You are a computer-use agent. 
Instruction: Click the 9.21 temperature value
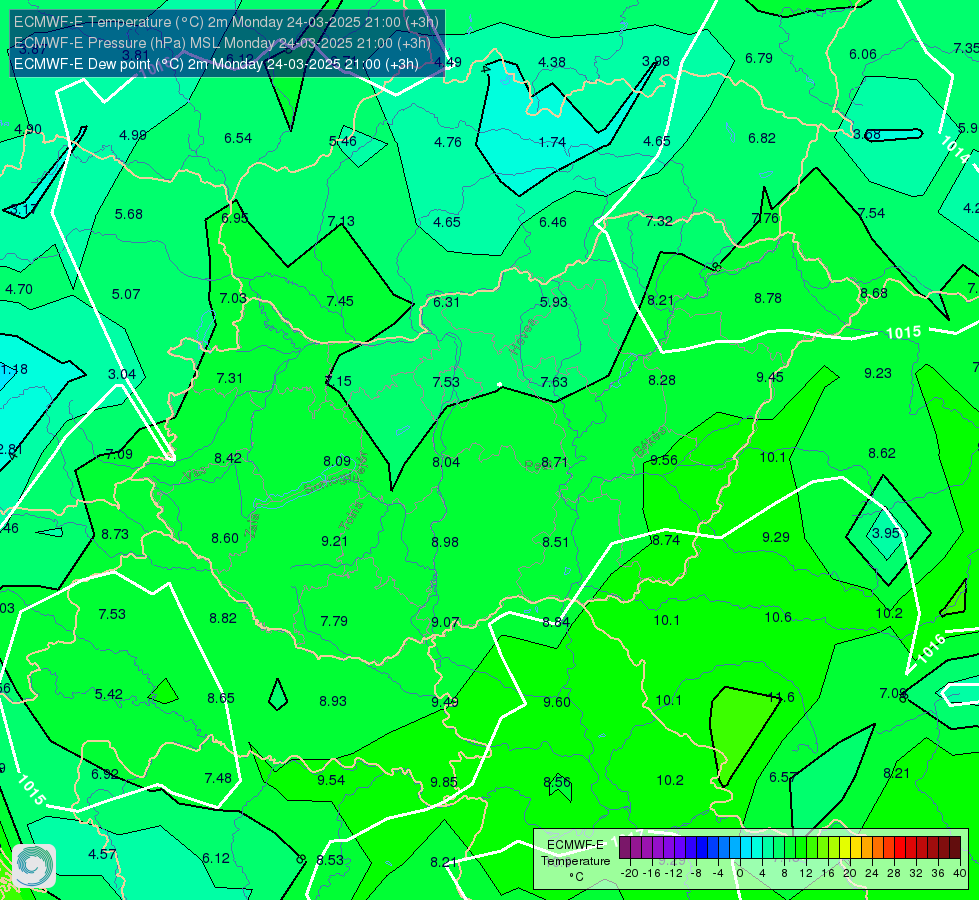pyautogui.click(x=335, y=541)
